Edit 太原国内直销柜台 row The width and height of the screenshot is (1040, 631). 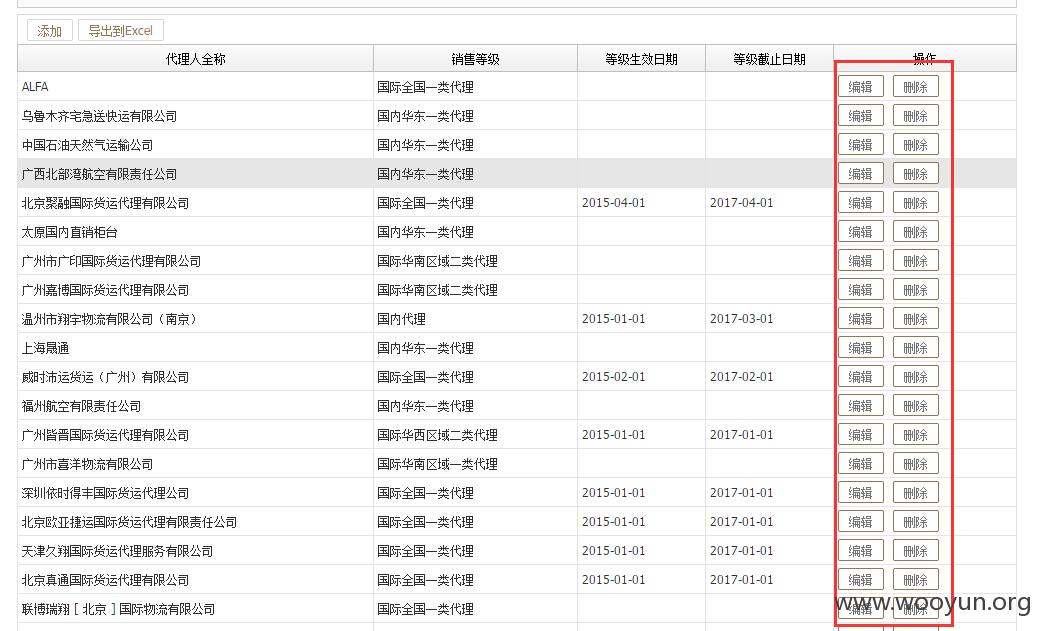[860, 232]
